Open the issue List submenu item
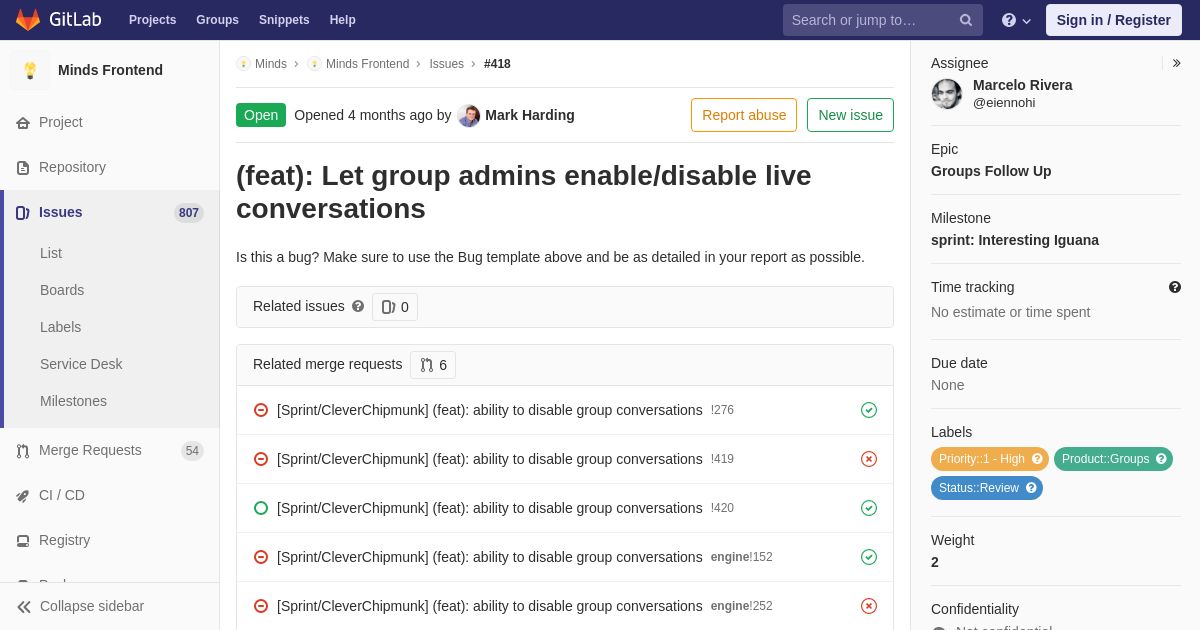Screen dimensions: 1200x630 coord(51,253)
